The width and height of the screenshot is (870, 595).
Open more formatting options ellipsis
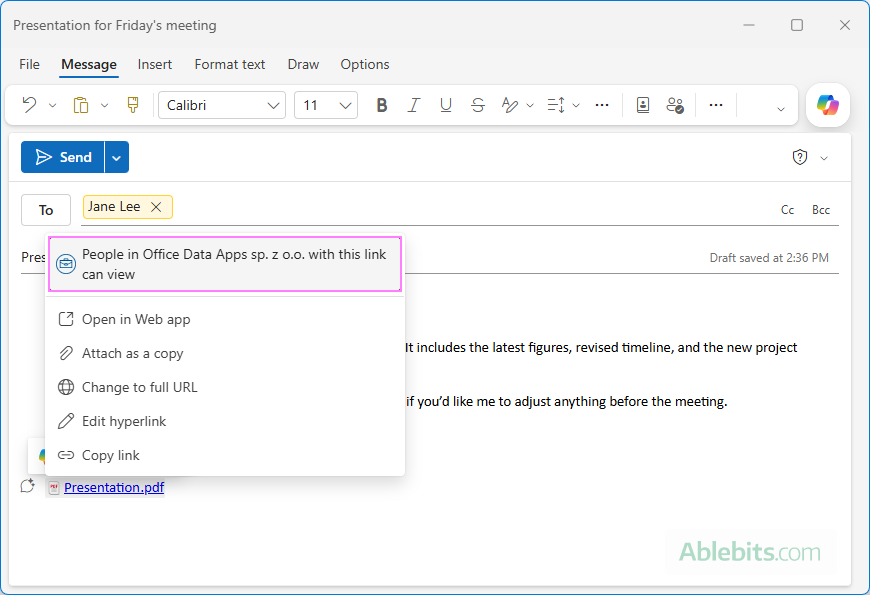[602, 105]
